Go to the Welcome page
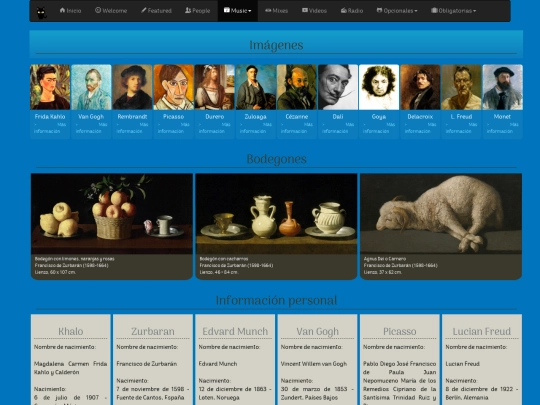 pyautogui.click(x=111, y=11)
